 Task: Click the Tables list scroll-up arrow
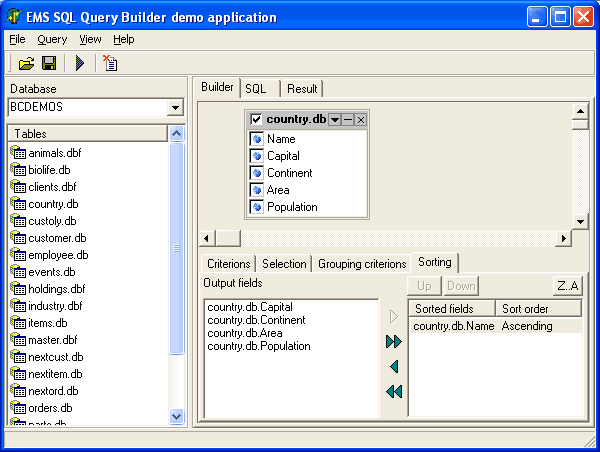[x=176, y=134]
